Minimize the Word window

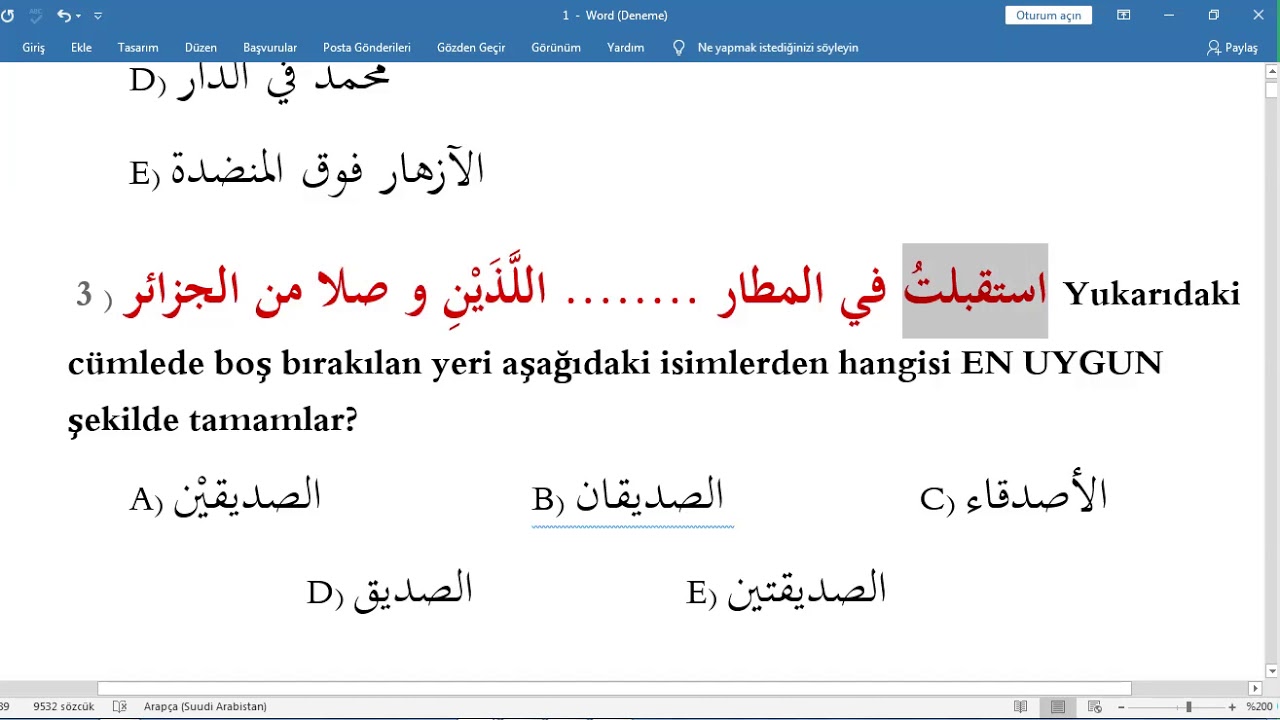(x=1169, y=15)
